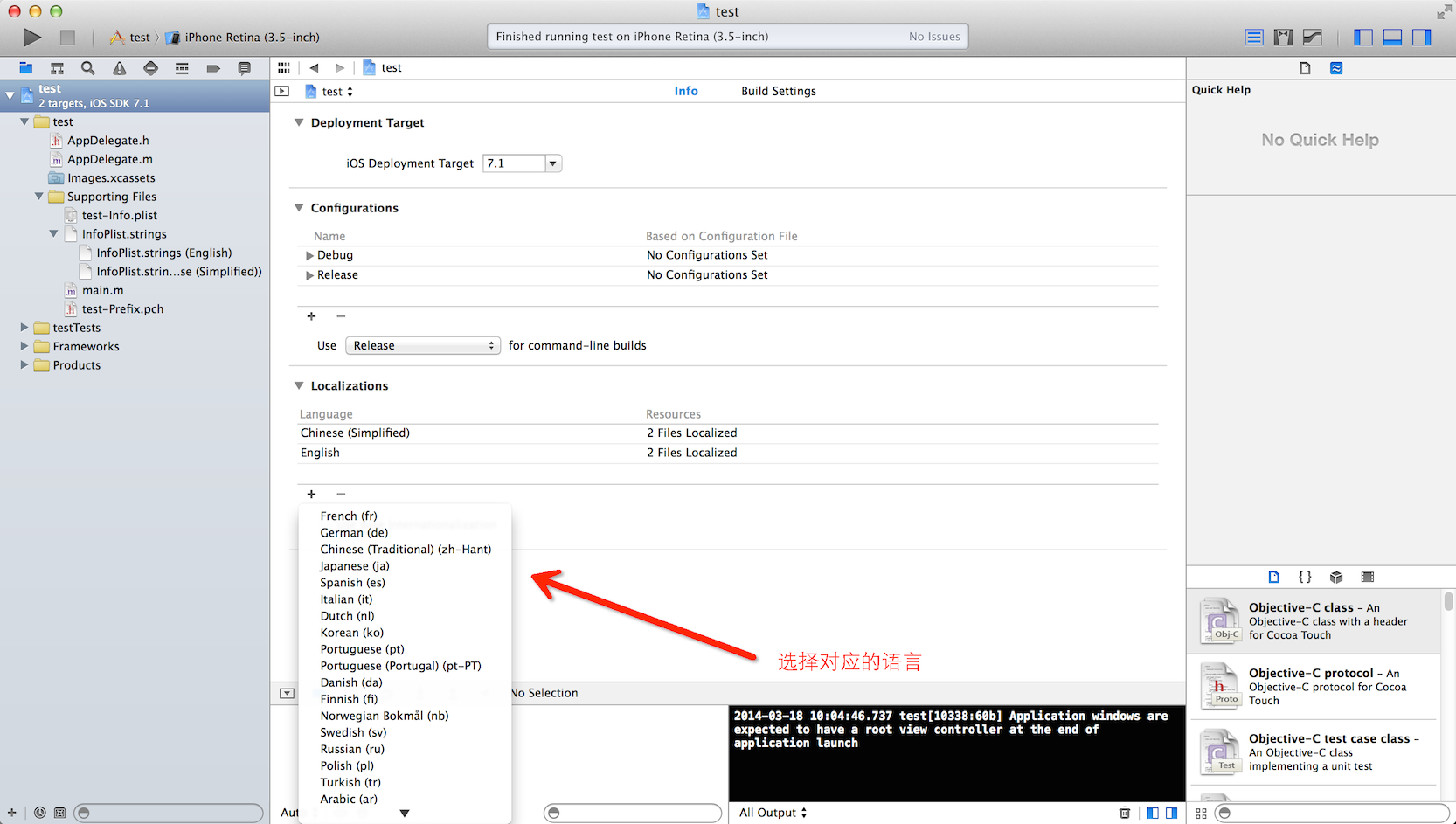This screenshot has height=824, width=1456.
Task: Hide the debug area with arrow button
Action: click(287, 693)
